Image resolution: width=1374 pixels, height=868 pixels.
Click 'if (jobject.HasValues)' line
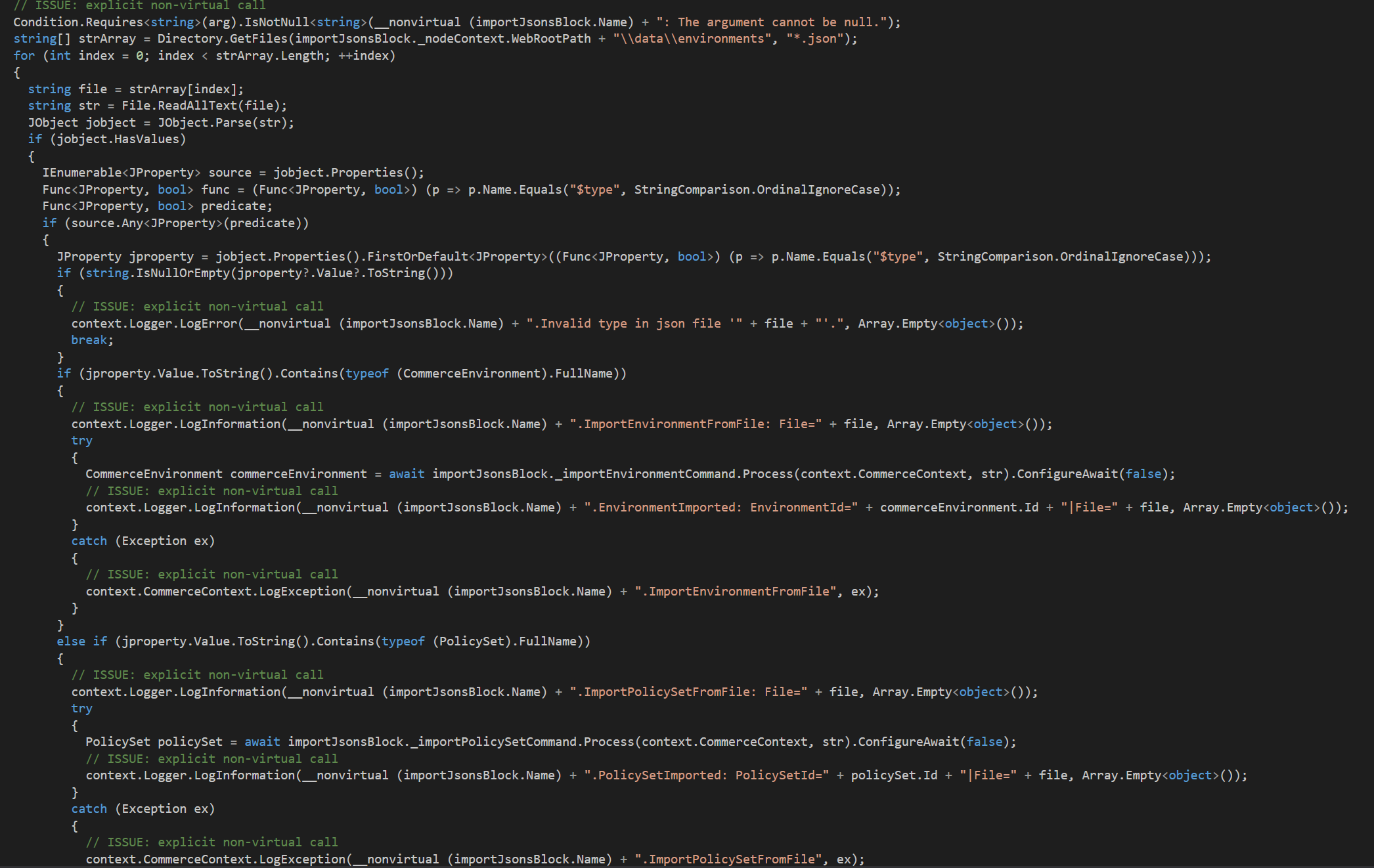coord(107,139)
